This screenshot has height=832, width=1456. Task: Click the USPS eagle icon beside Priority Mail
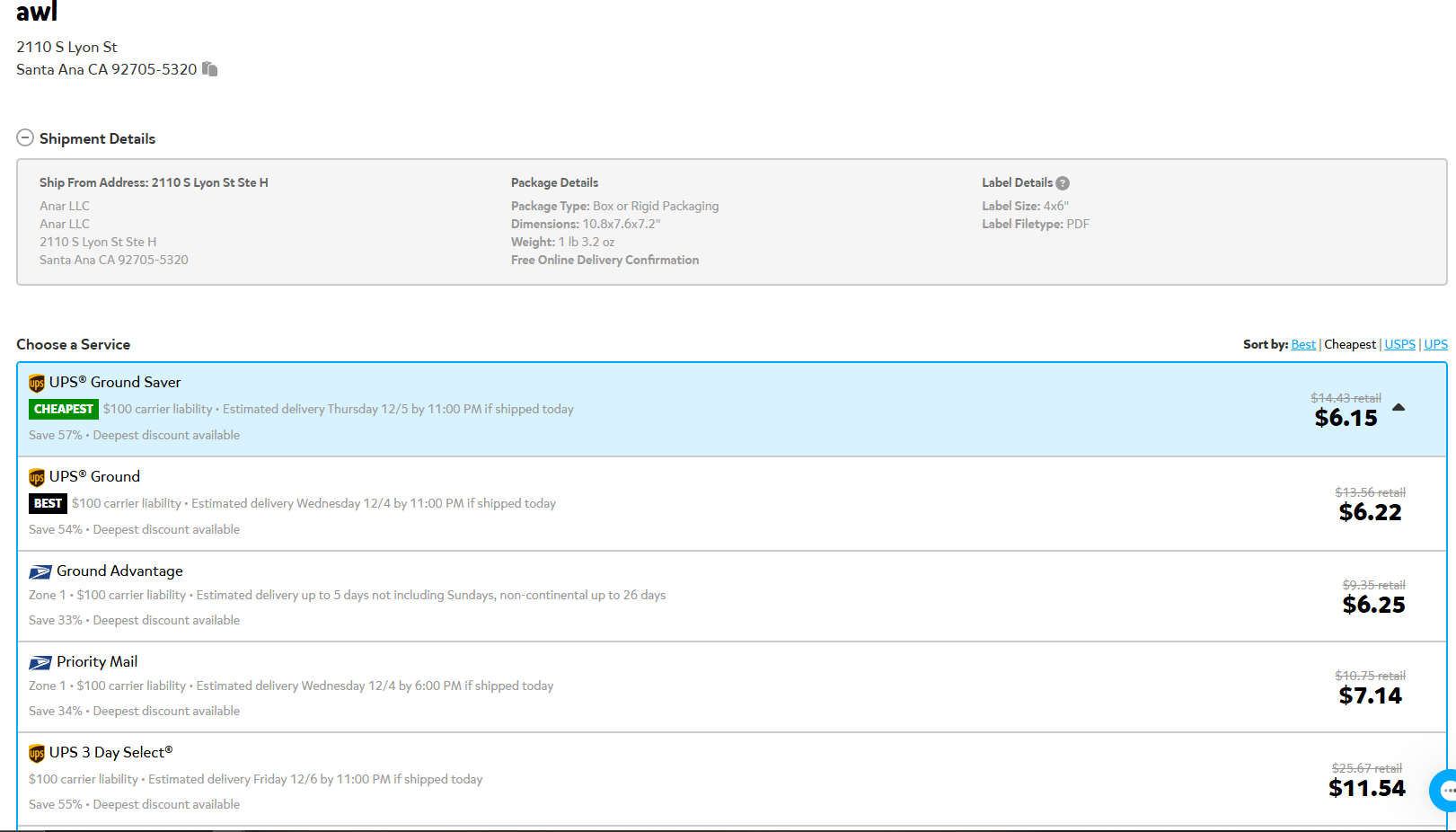pyautogui.click(x=40, y=663)
